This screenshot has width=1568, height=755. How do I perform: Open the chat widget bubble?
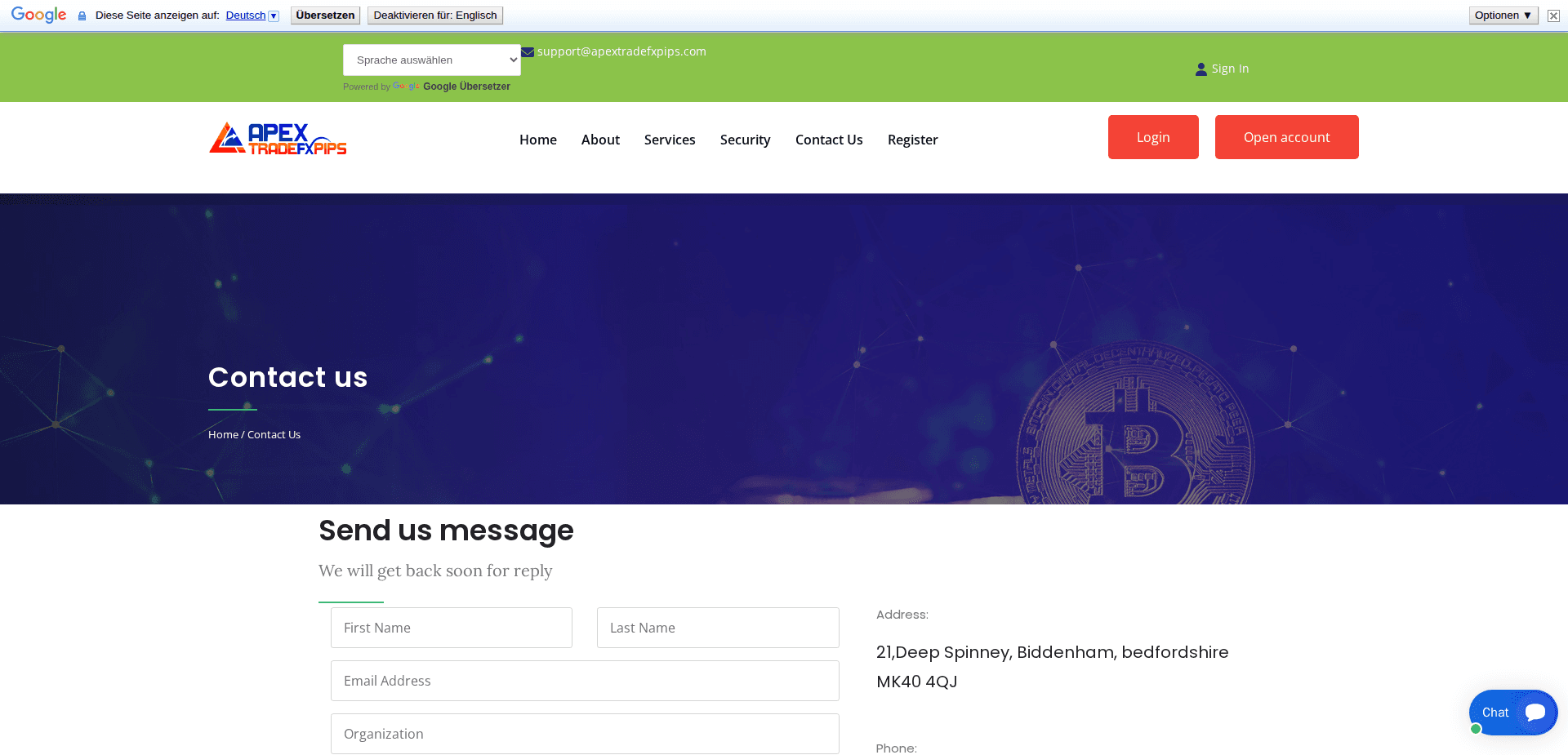(1512, 712)
